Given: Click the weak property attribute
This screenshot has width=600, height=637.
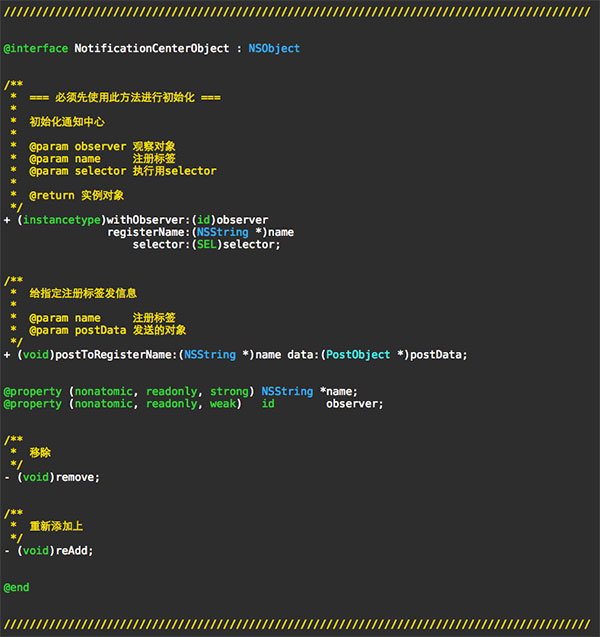Looking at the screenshot, I should pos(226,403).
